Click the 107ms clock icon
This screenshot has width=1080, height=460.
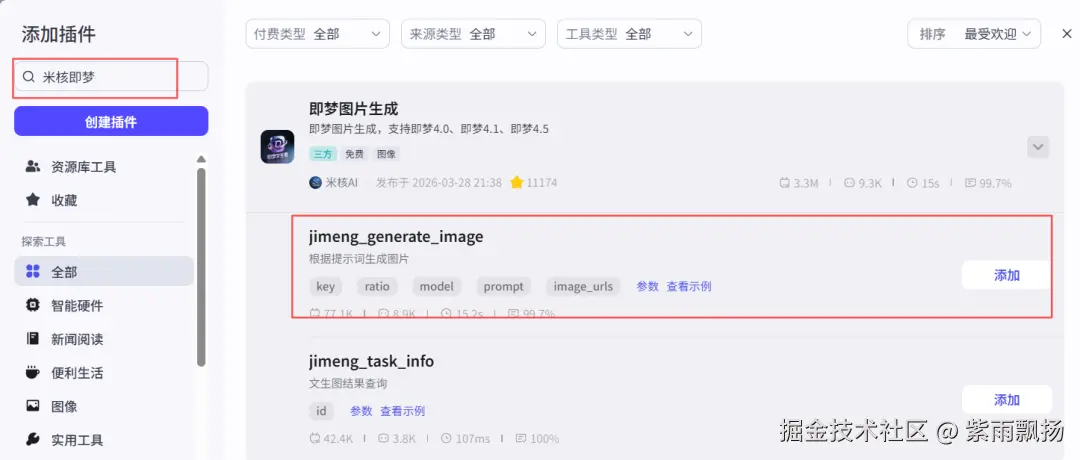(446, 439)
